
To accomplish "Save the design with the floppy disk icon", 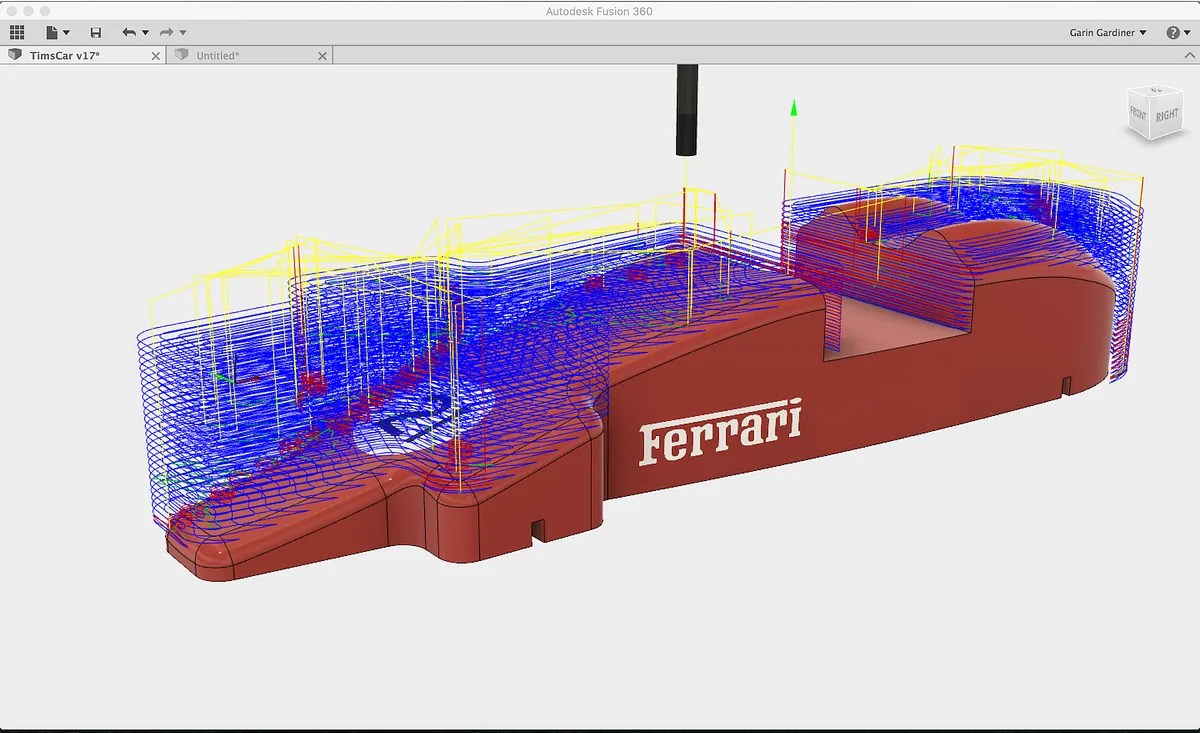I will pyautogui.click(x=95, y=33).
